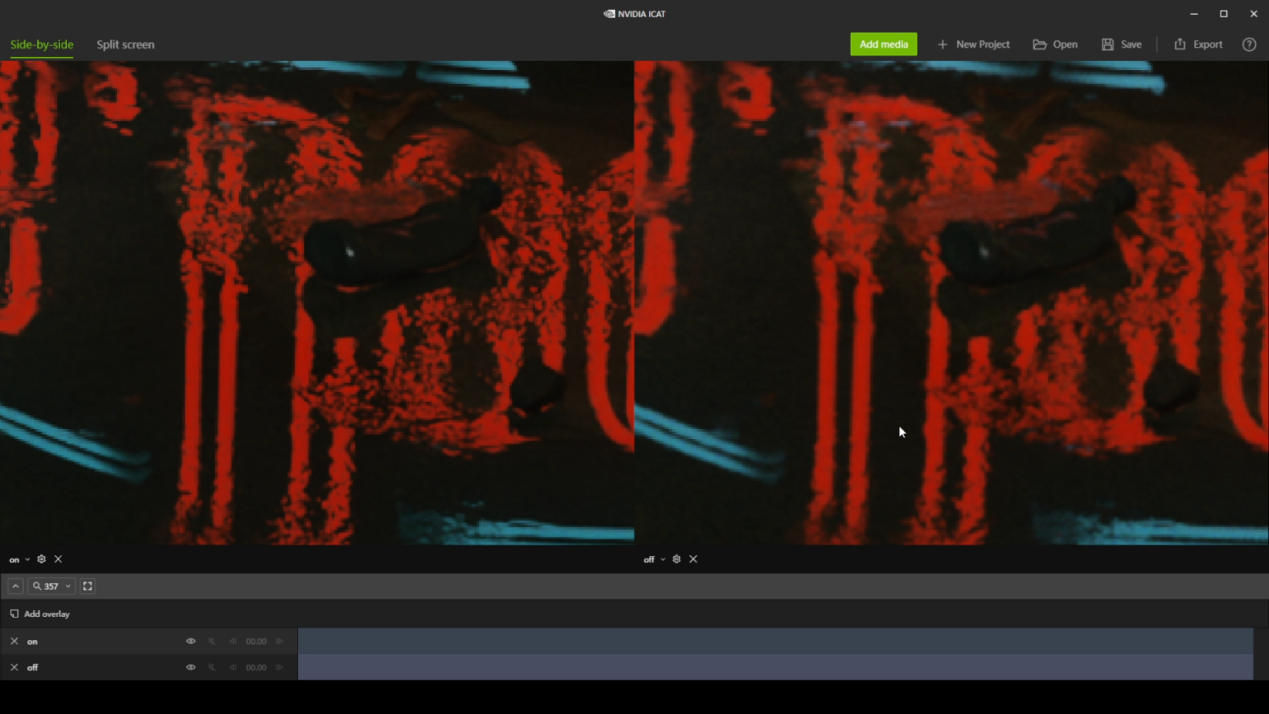Click the fit-to-screen icon beside zoom
This screenshot has width=1269, height=714.
point(88,586)
